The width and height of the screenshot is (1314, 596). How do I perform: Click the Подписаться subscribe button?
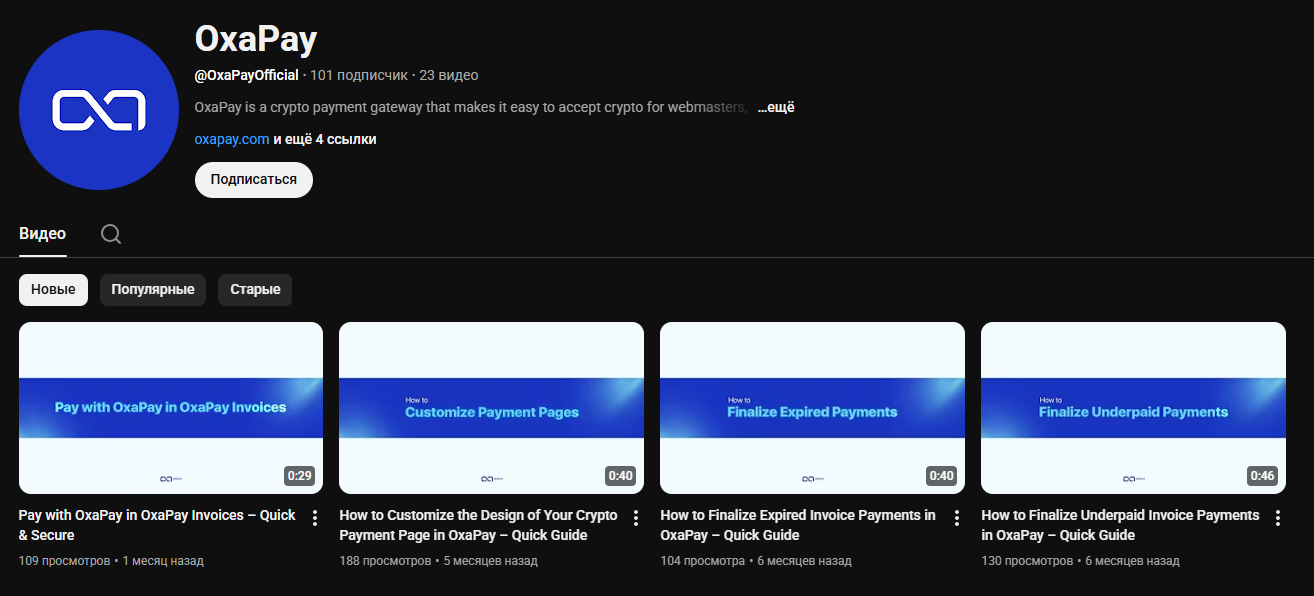click(254, 180)
